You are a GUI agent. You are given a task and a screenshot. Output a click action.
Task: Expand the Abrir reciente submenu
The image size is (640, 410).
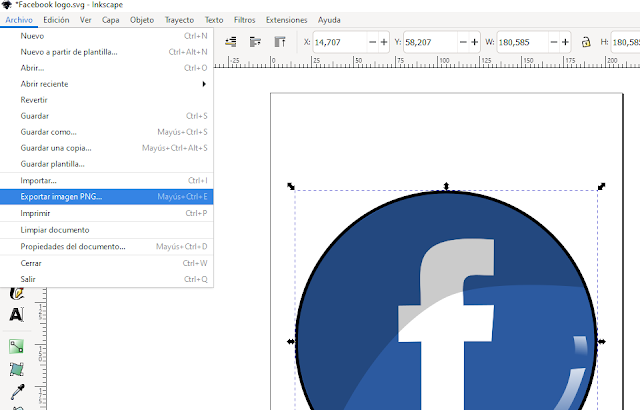pyautogui.click(x=107, y=84)
